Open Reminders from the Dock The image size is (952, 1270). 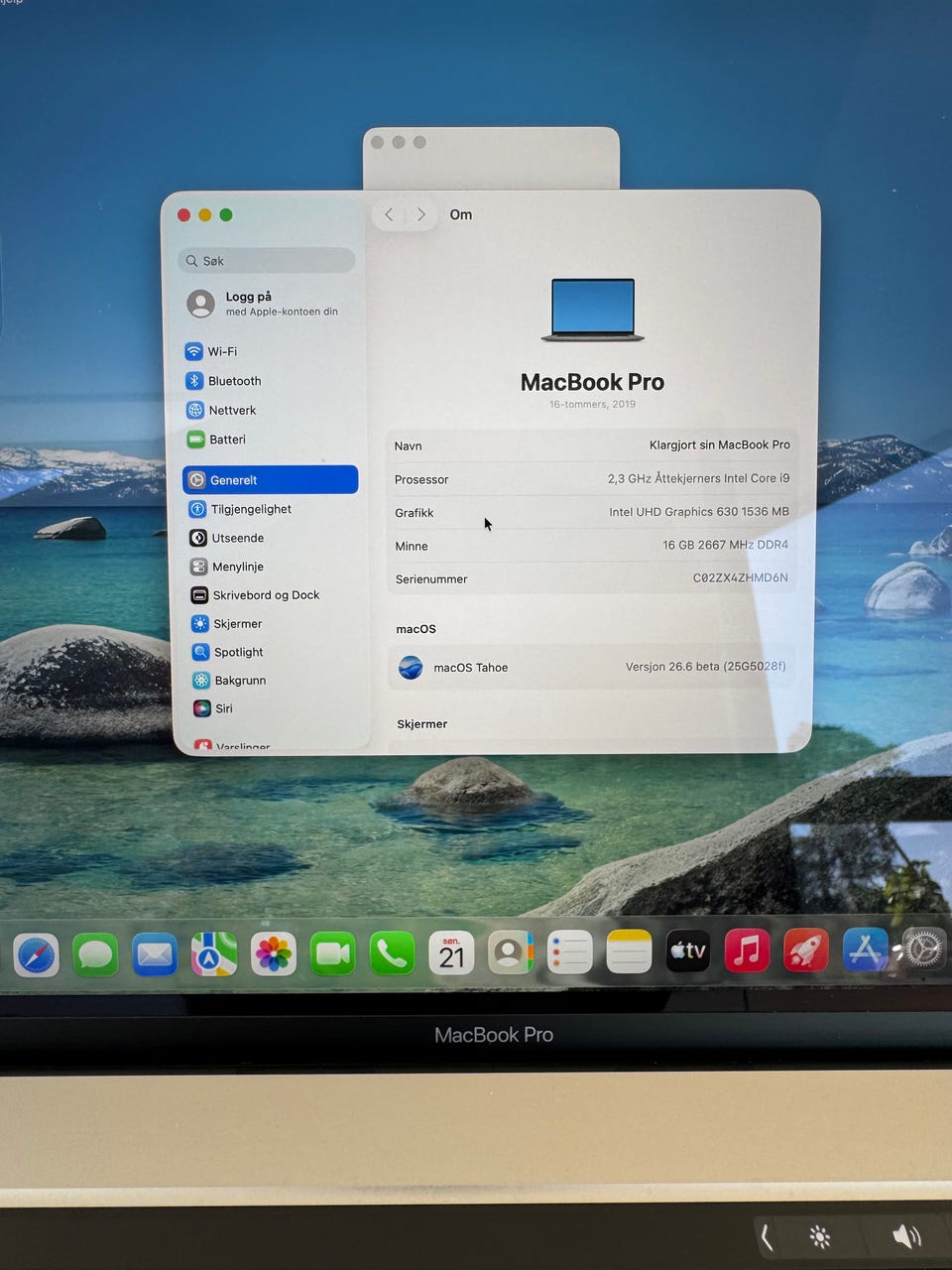[x=570, y=953]
